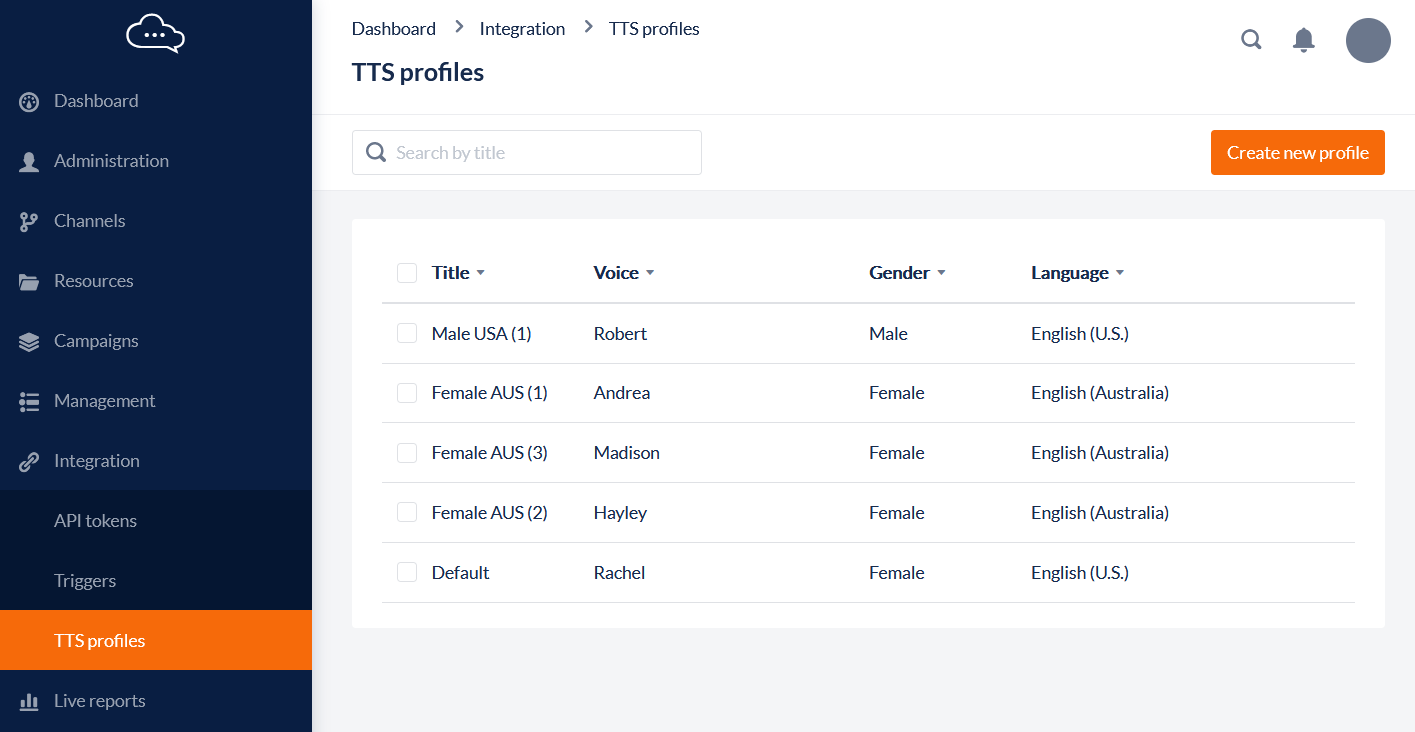Open the search magnifier in header
Image resolution: width=1415 pixels, height=732 pixels.
[1251, 40]
